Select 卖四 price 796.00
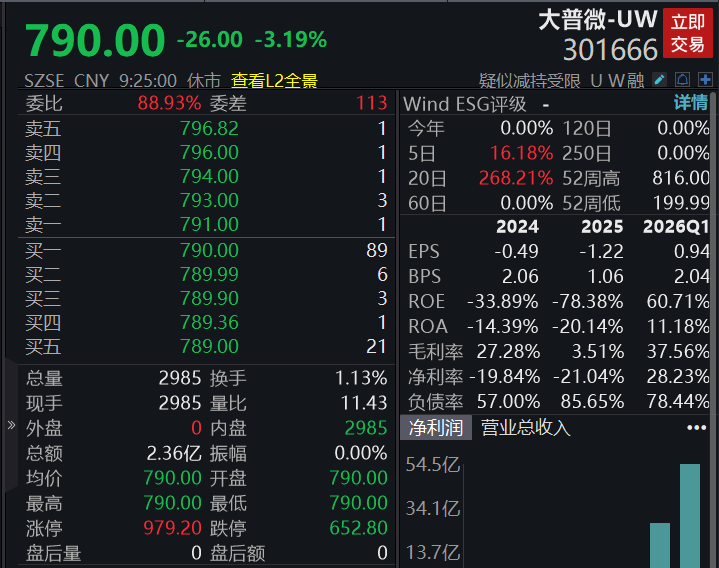 click(209, 153)
